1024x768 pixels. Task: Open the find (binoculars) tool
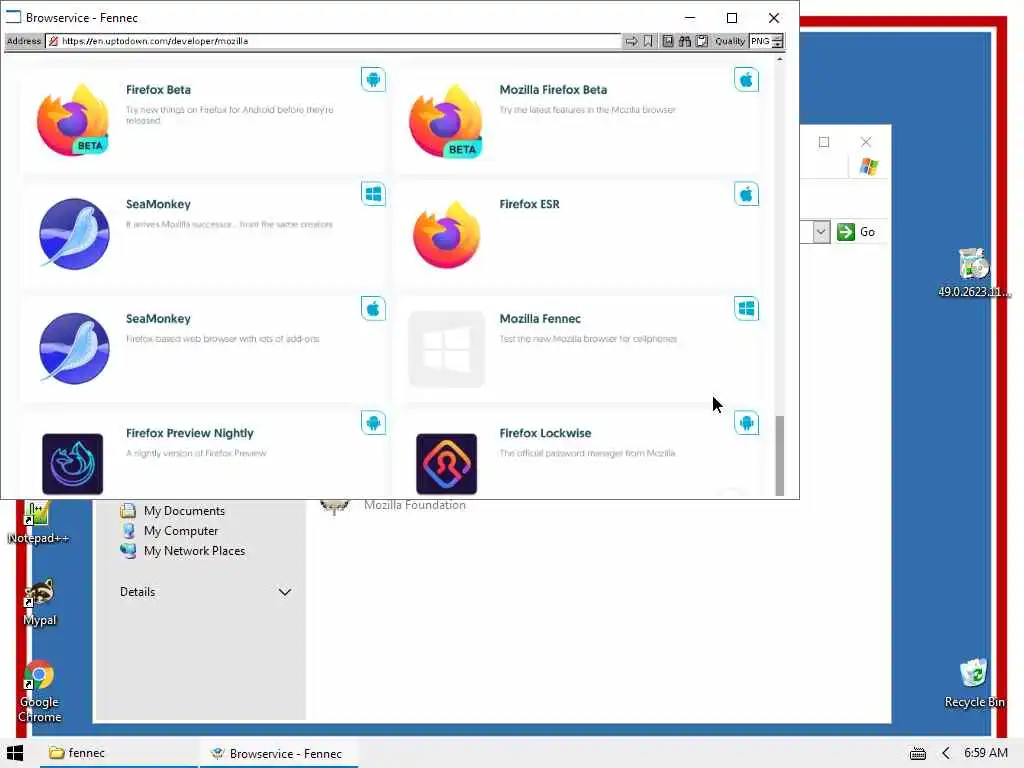point(684,41)
